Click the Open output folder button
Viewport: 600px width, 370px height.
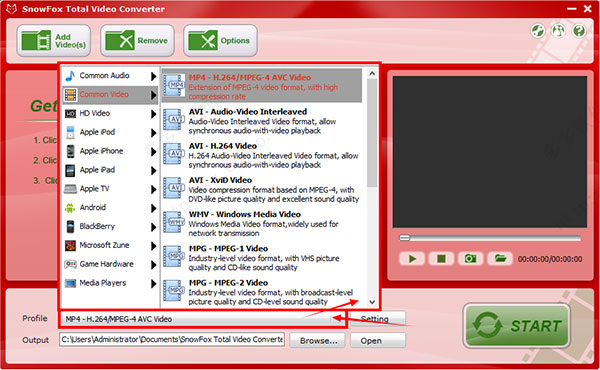tap(378, 340)
